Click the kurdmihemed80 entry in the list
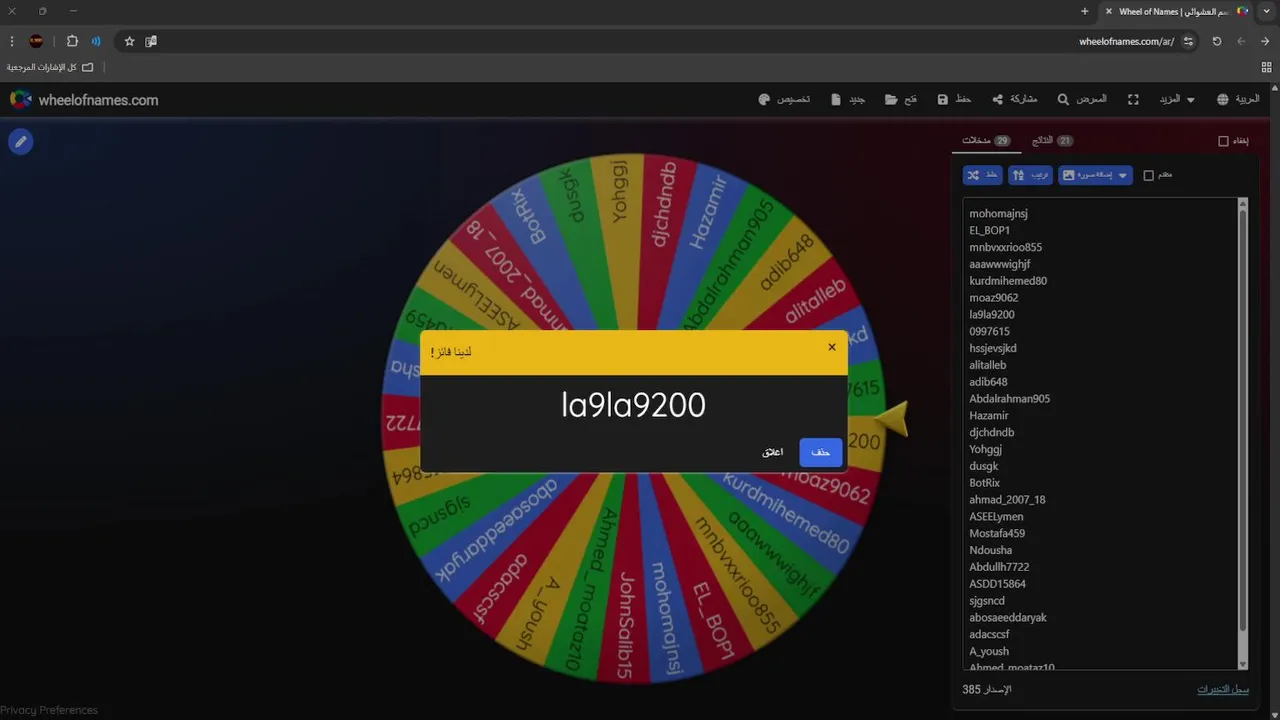 pyautogui.click(x=1008, y=281)
